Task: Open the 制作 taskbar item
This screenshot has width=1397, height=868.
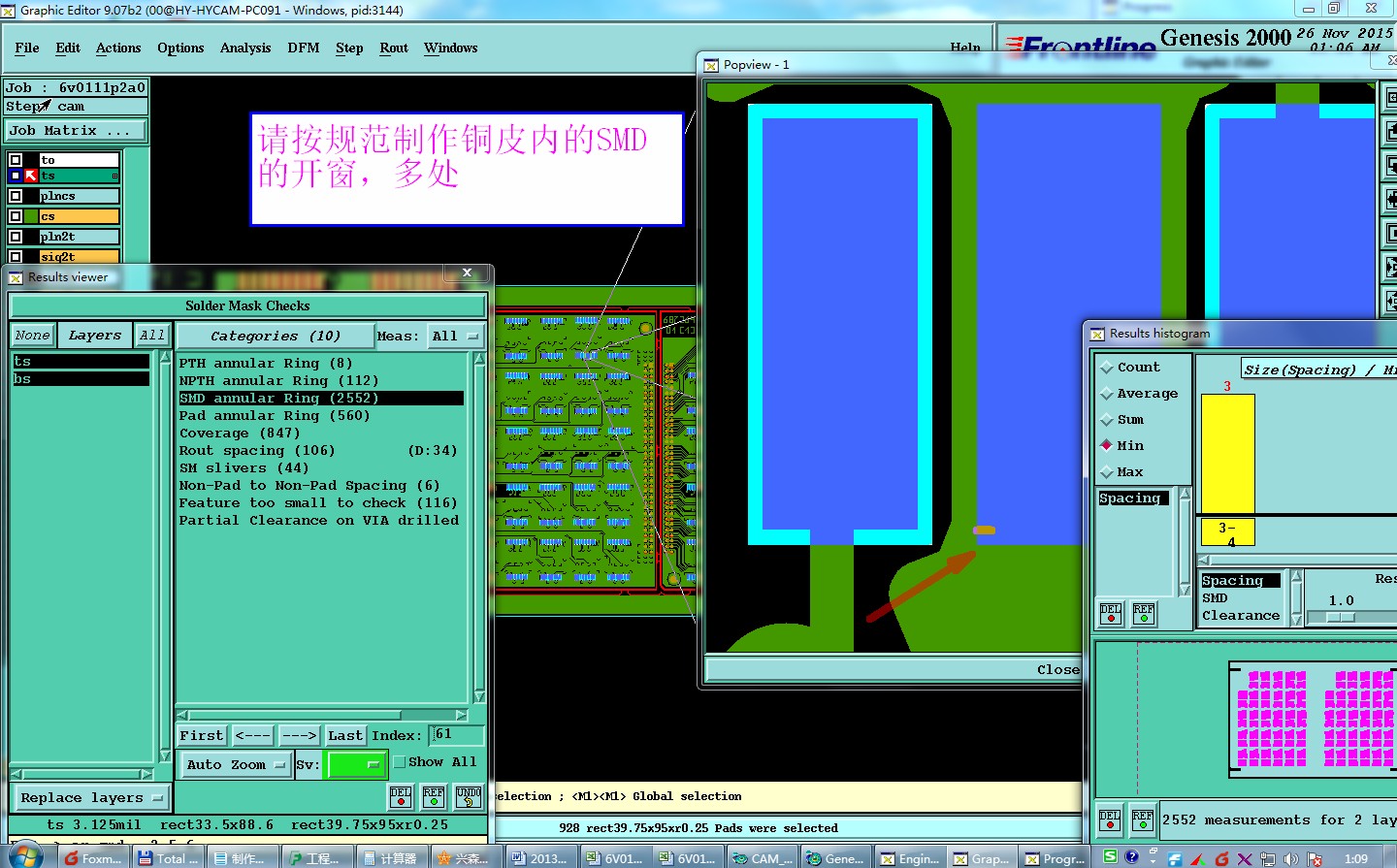Action: [241, 858]
